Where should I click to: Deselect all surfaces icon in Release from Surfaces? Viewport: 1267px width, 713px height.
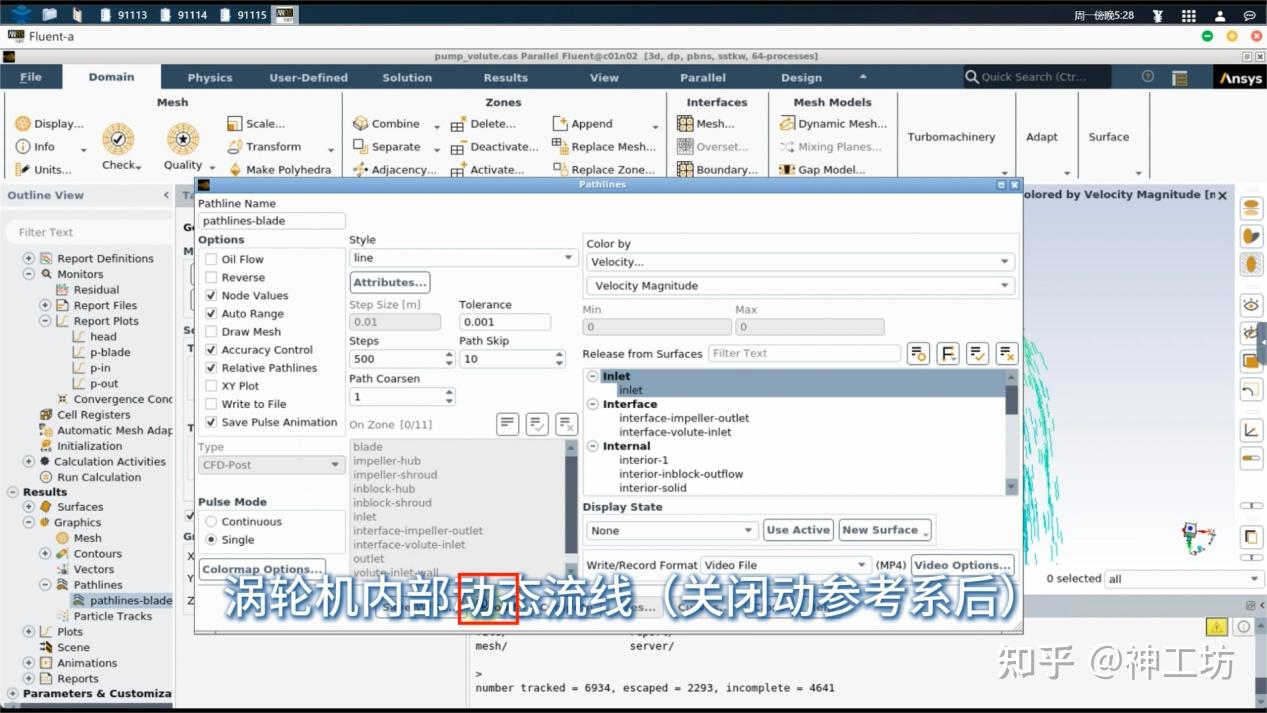1006,353
